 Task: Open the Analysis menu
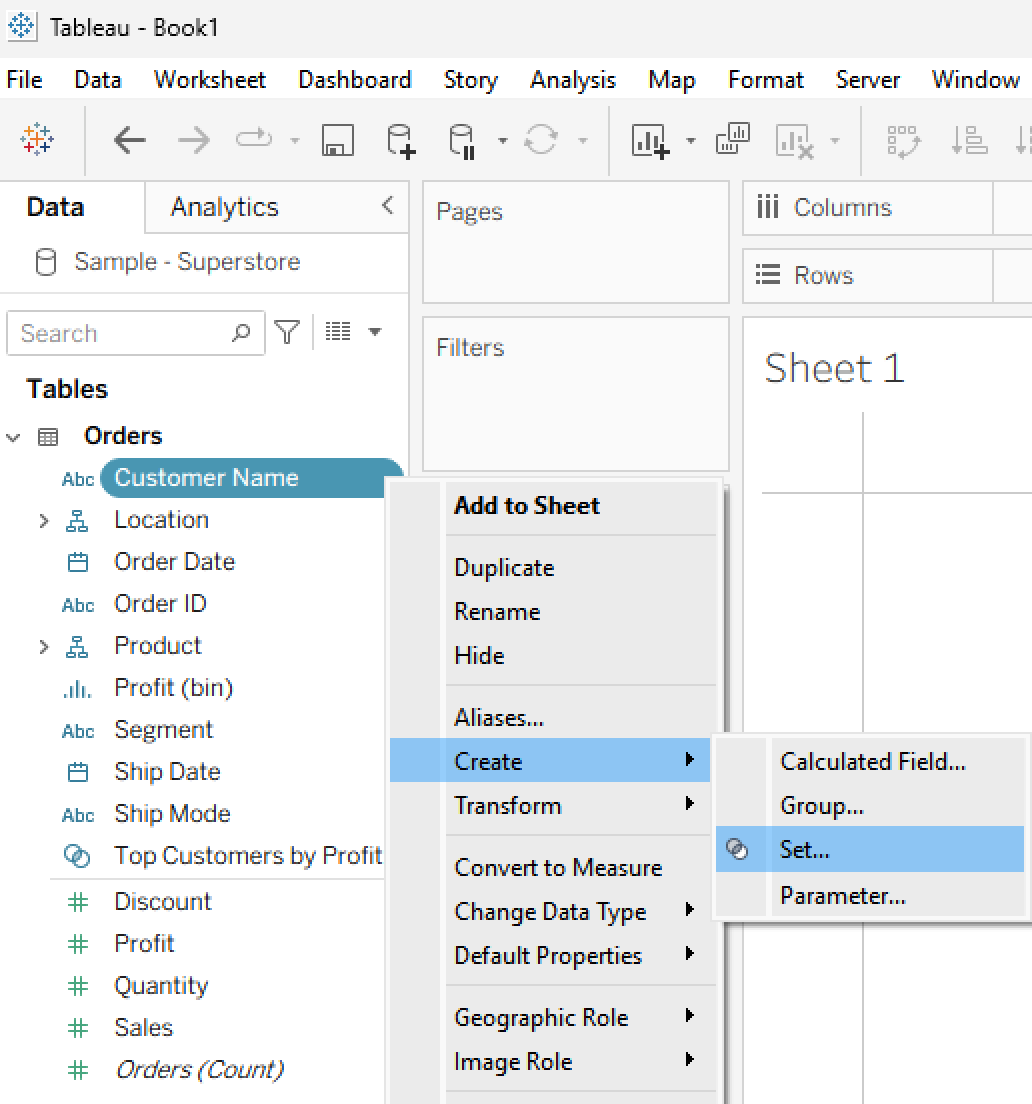573,80
